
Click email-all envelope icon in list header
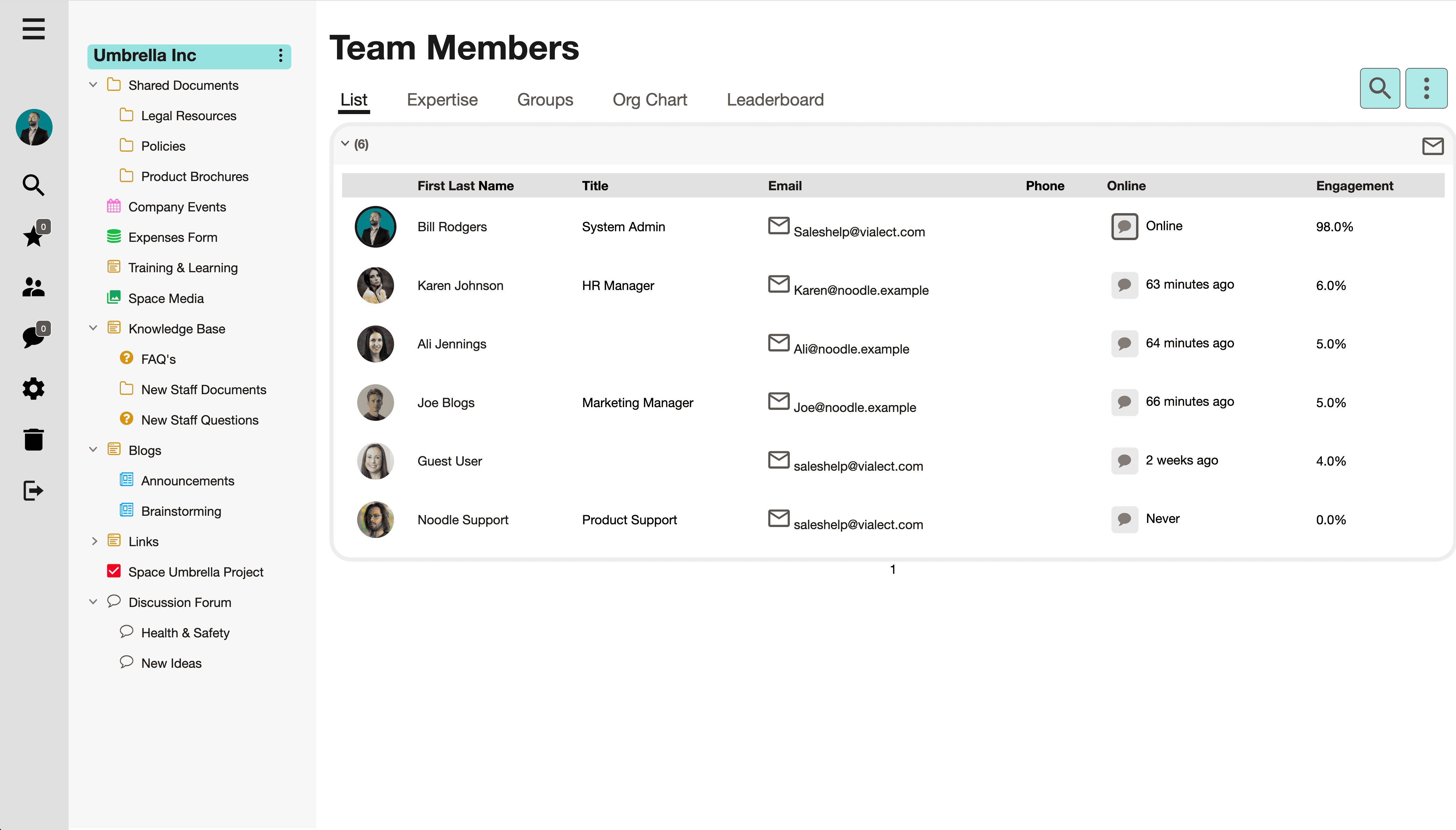click(x=1432, y=146)
